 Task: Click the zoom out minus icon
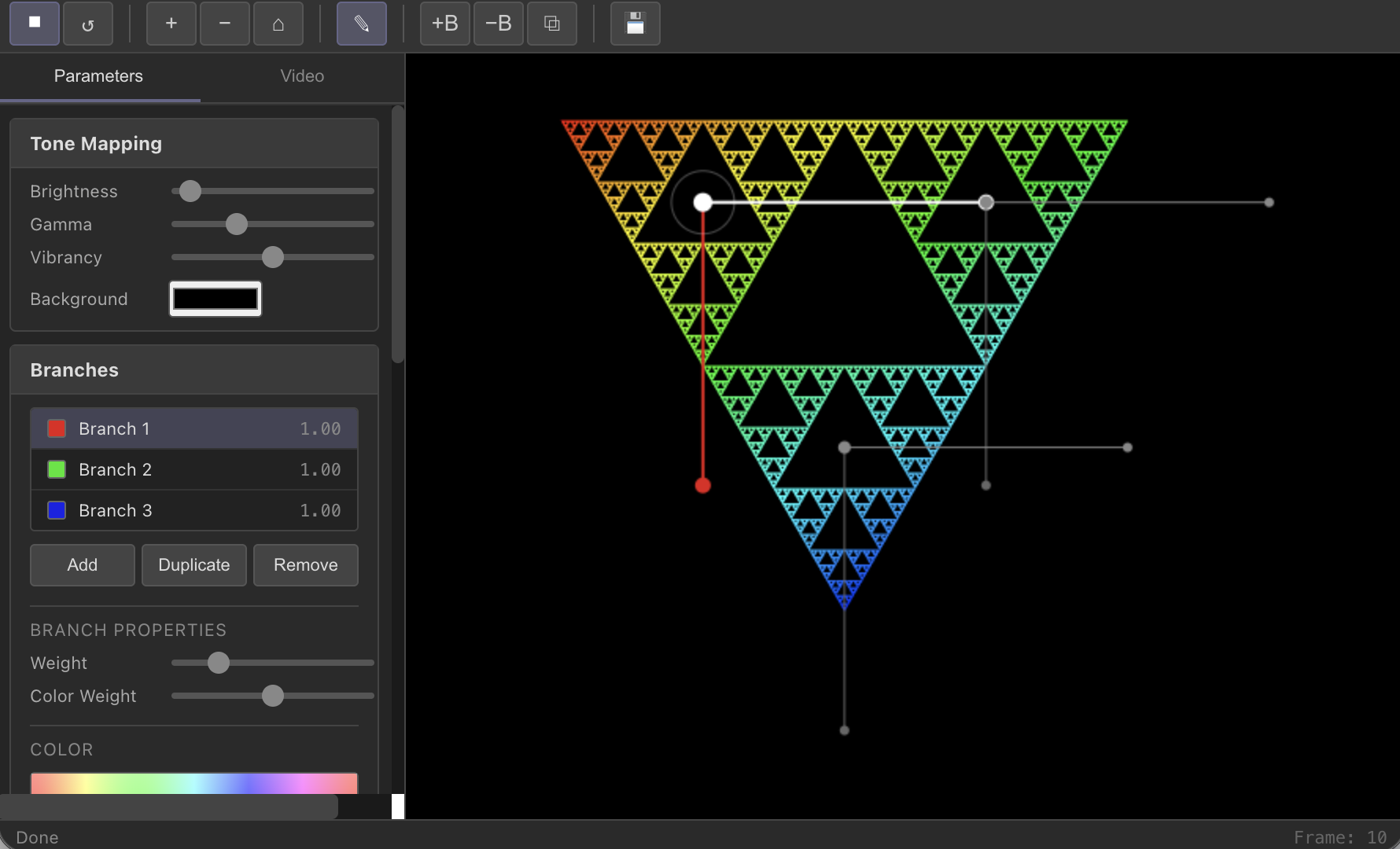[225, 24]
